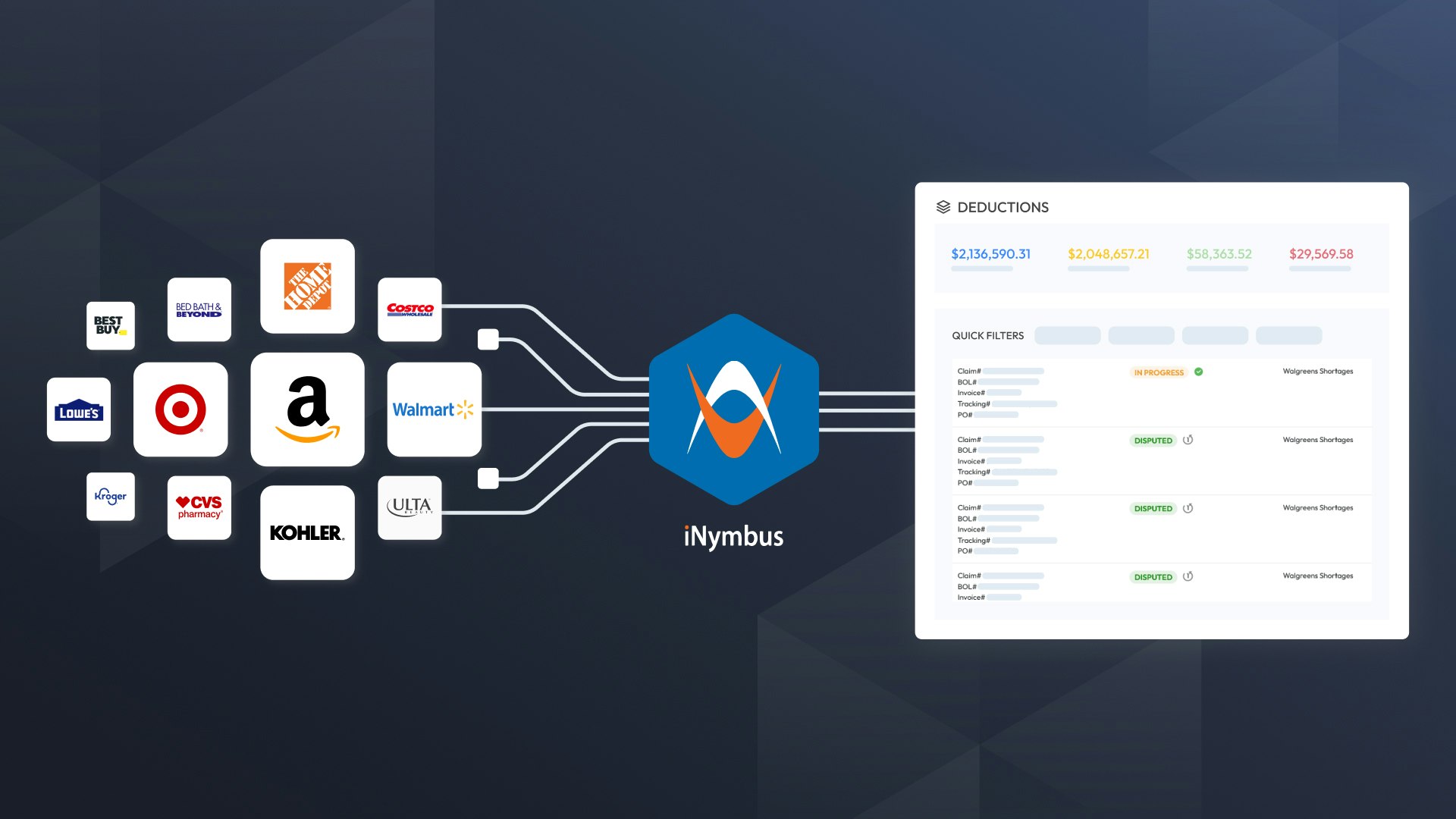Click the Best Buy logo tile

pos(111,326)
